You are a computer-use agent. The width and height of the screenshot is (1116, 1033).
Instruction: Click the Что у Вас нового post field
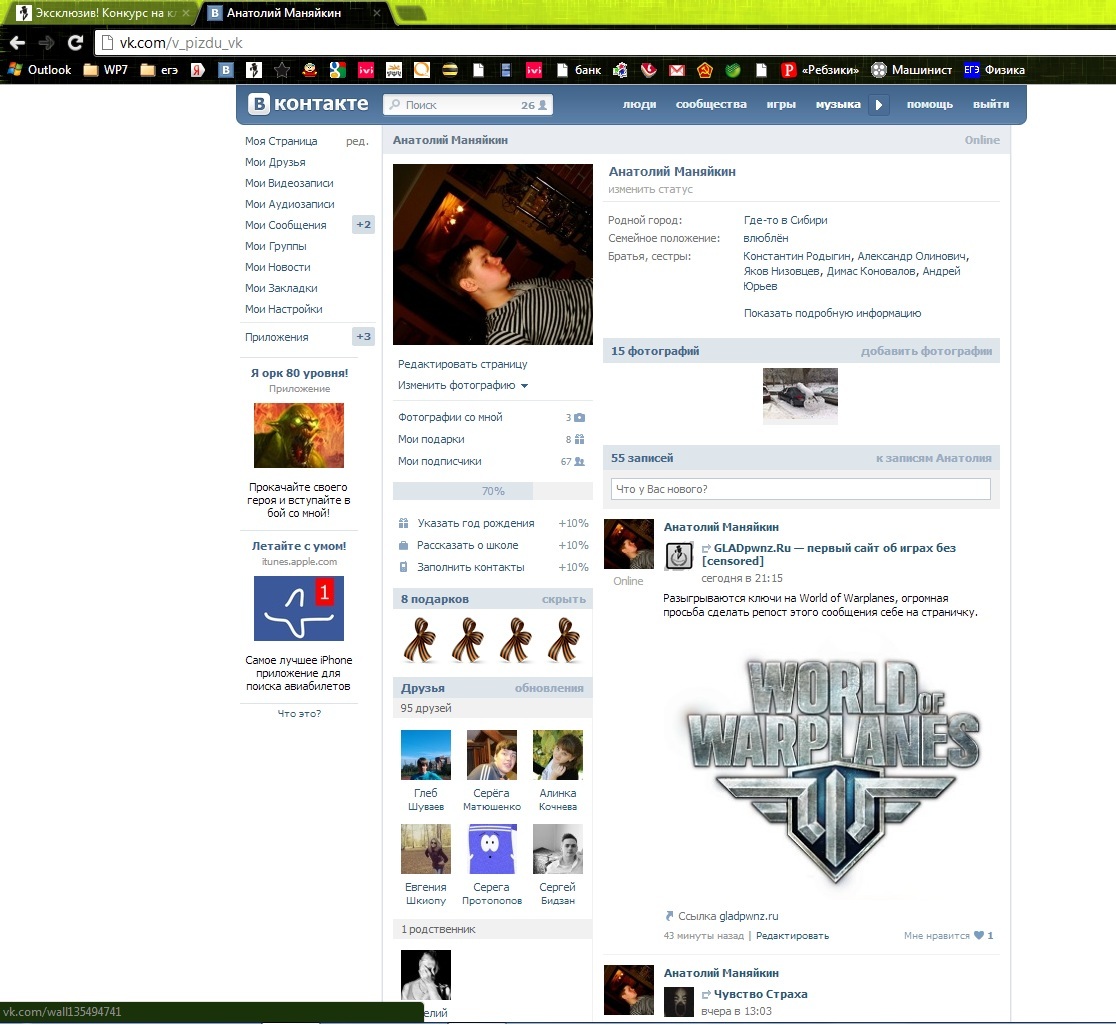coord(800,489)
